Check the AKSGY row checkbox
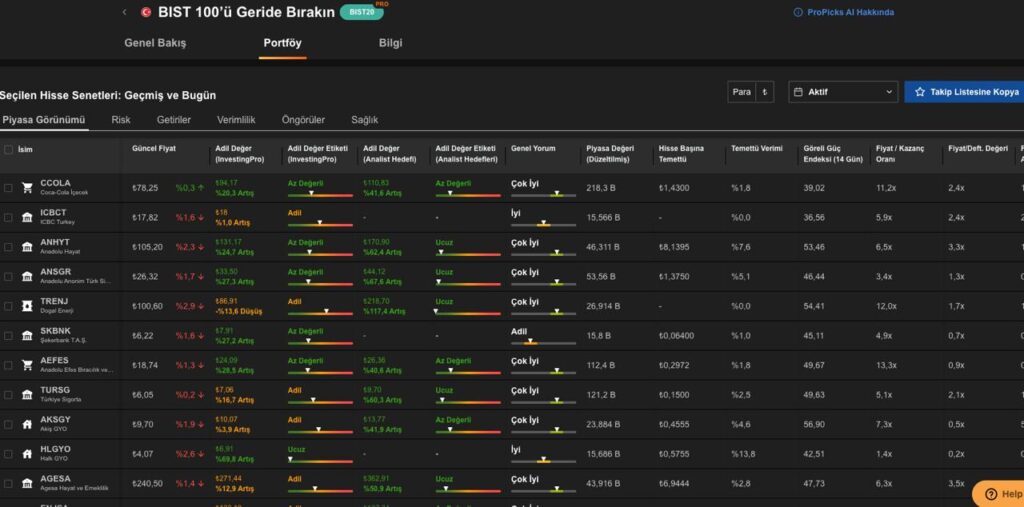The height and width of the screenshot is (507, 1024). [x=8, y=424]
